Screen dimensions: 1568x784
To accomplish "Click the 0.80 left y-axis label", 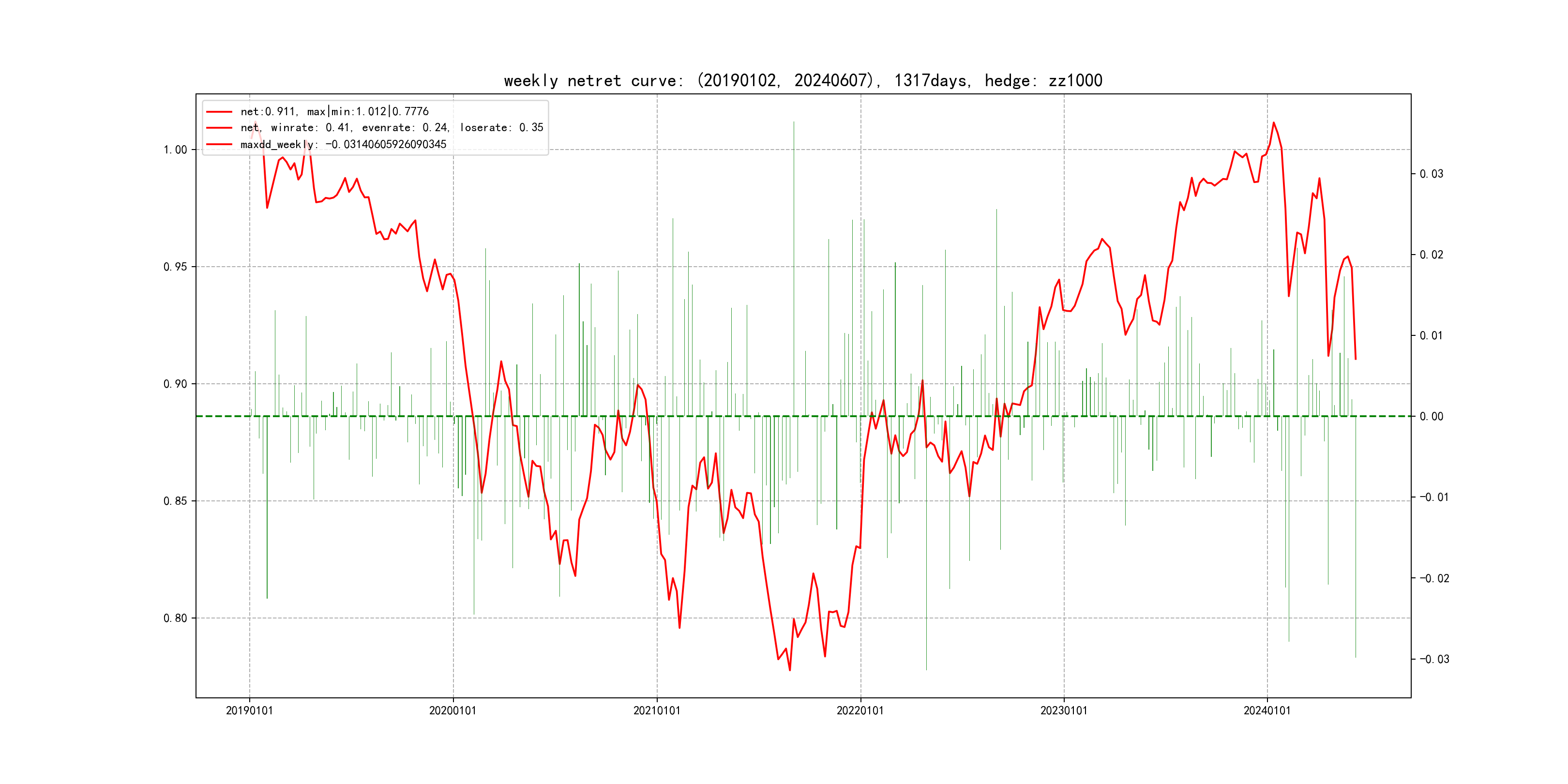I will click(175, 618).
